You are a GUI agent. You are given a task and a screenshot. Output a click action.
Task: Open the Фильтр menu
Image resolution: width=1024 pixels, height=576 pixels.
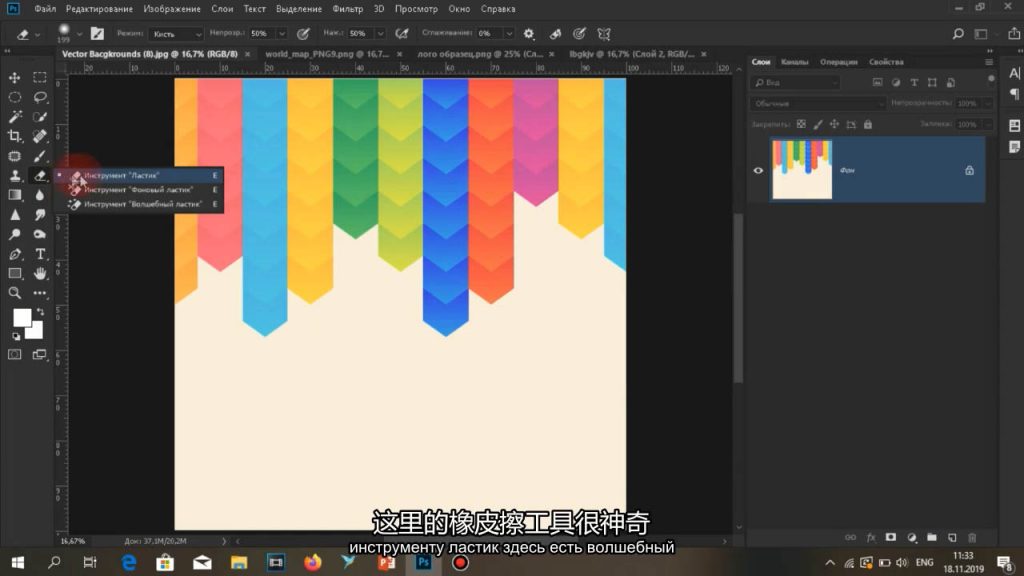click(349, 9)
